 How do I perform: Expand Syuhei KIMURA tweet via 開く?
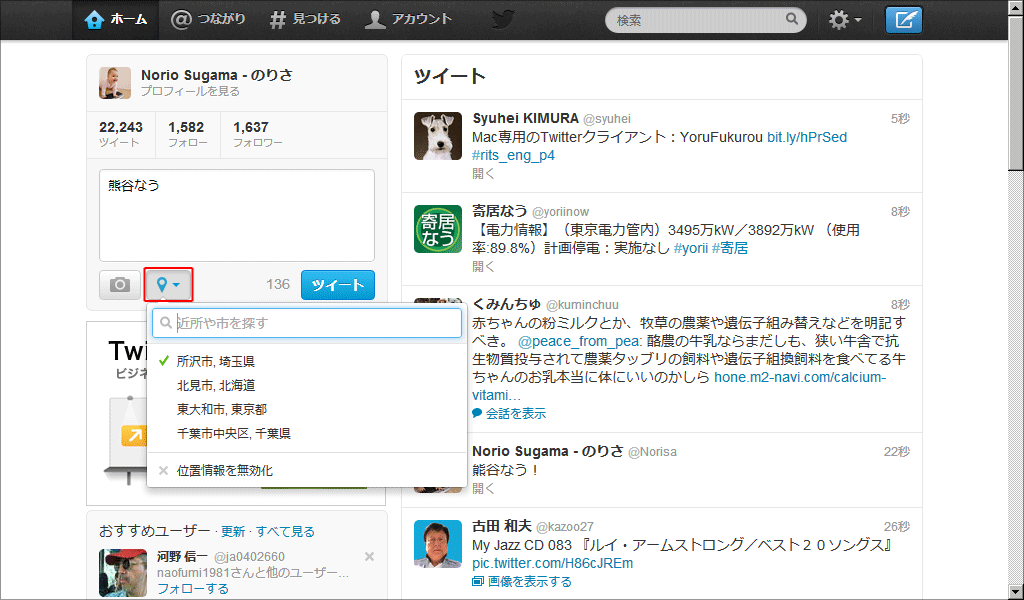click(483, 174)
